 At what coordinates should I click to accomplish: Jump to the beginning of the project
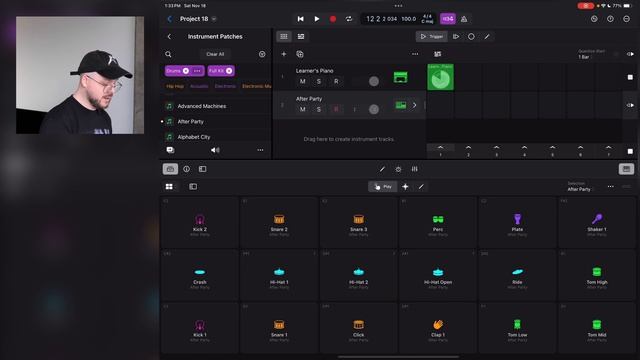pyautogui.click(x=300, y=19)
